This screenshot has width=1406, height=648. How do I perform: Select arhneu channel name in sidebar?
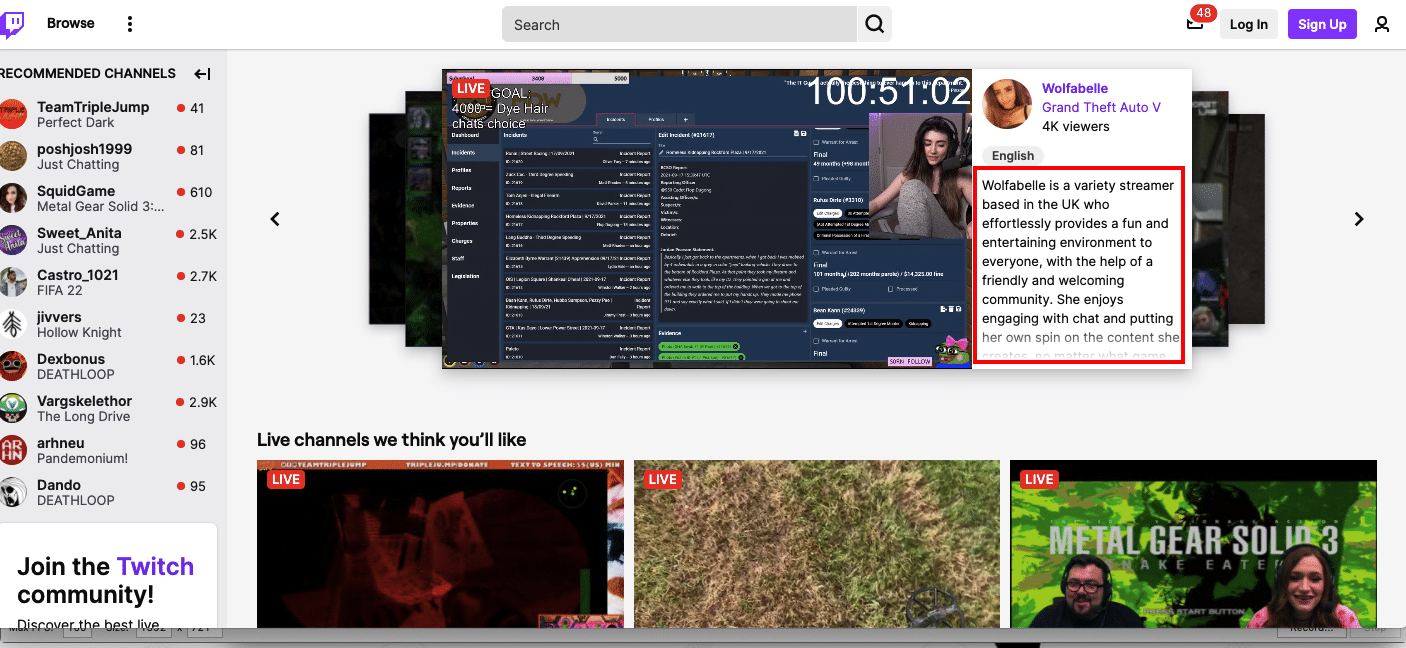(x=60, y=443)
